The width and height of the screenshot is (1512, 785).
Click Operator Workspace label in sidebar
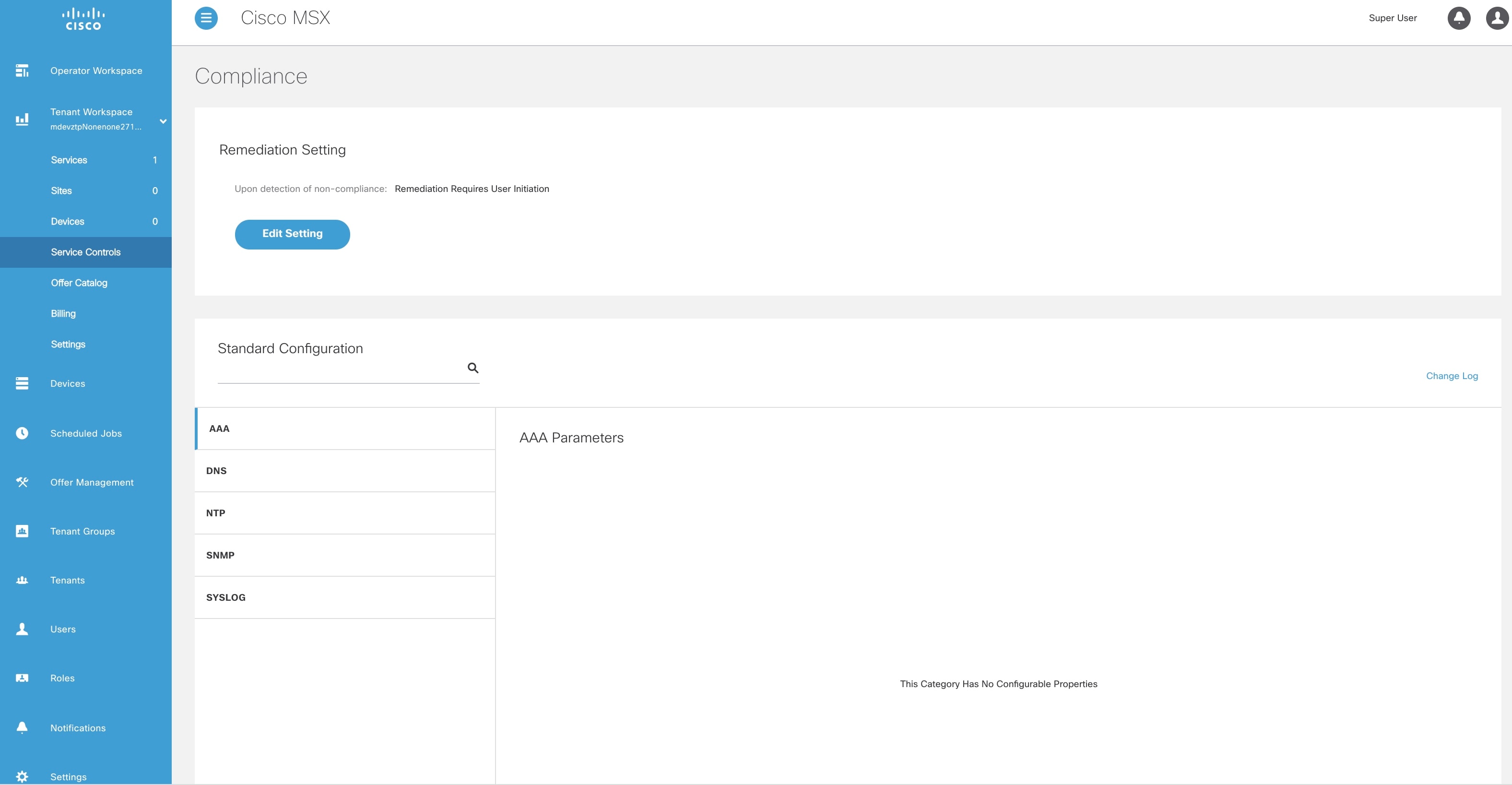pos(96,71)
